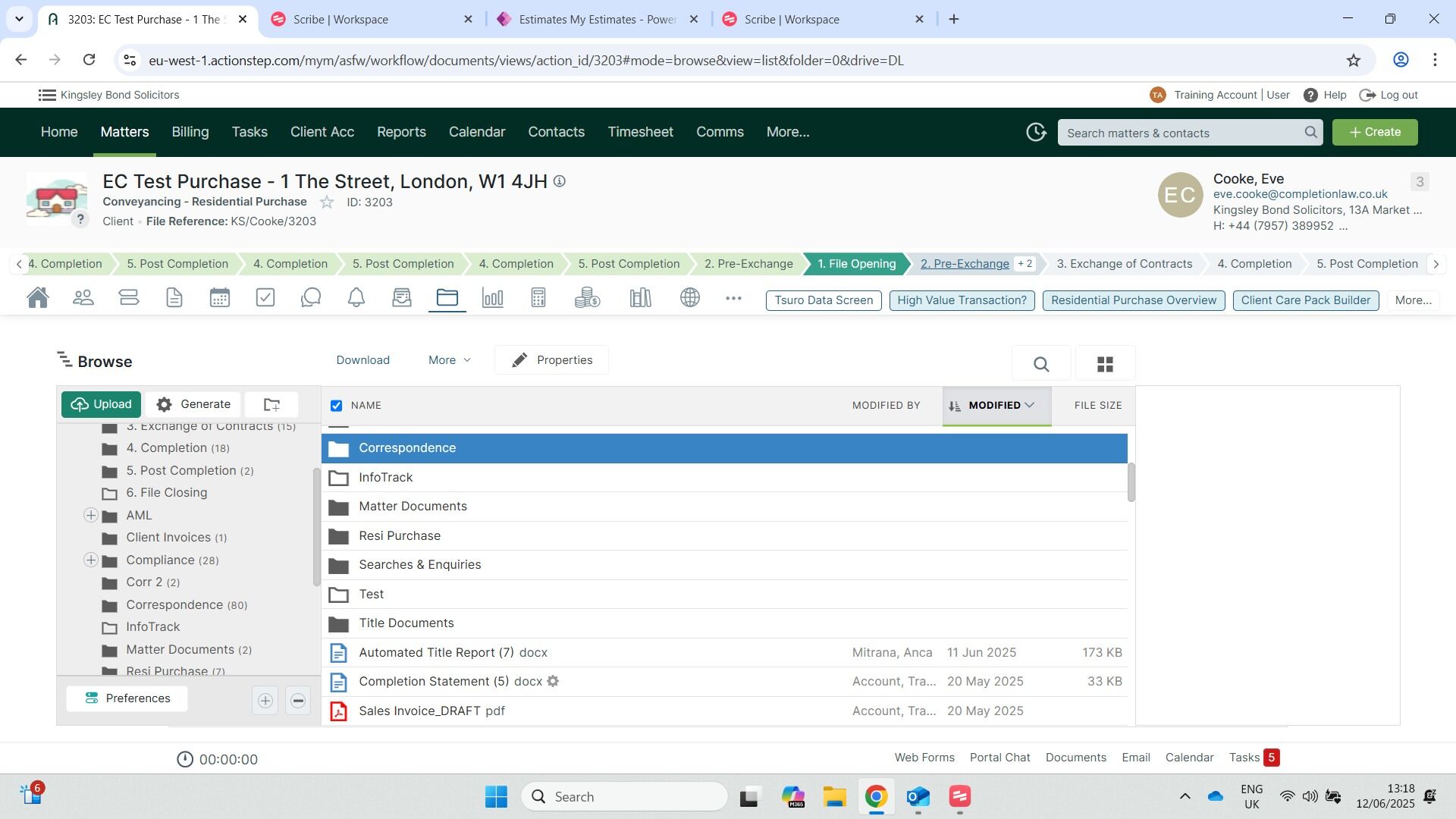Screen dimensions: 1456x819
Task: Click the calculator icon in matter toolbar
Action: tap(538, 298)
